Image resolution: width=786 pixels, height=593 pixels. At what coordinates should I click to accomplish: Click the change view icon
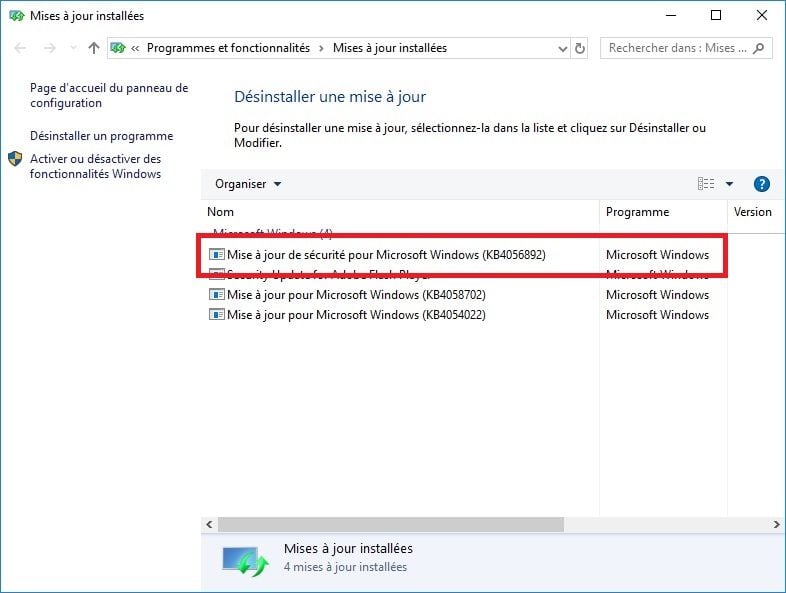706,184
